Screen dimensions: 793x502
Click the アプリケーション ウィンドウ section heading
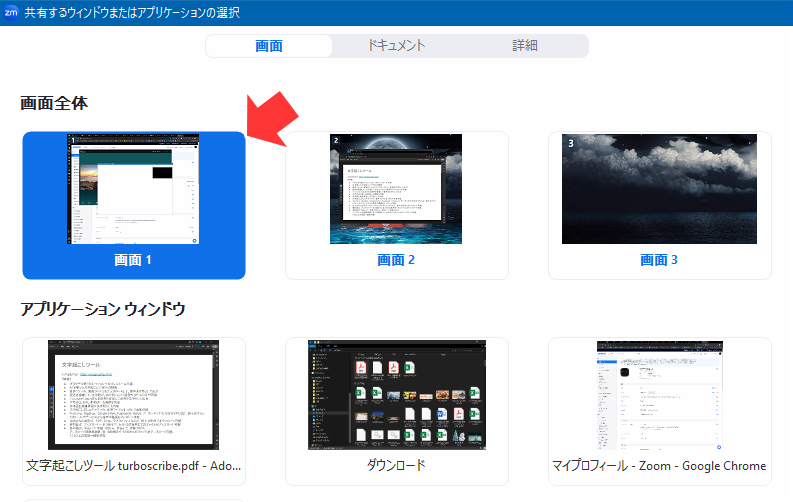coord(102,309)
